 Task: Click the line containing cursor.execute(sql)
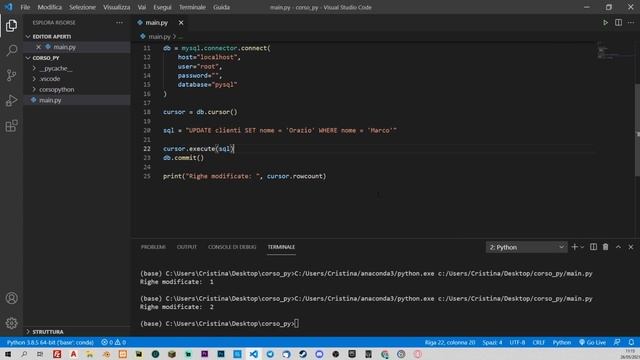(199, 149)
